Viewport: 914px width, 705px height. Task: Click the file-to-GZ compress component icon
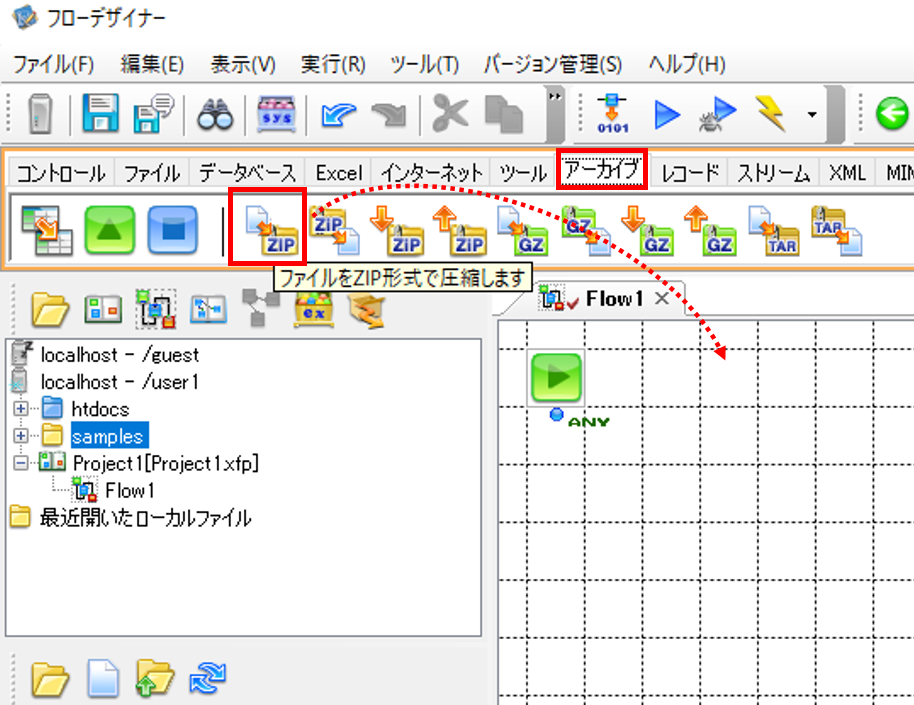pos(521,231)
